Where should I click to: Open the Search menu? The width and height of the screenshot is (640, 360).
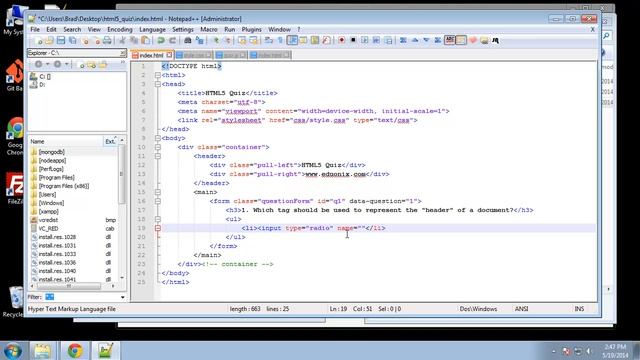pos(72,29)
